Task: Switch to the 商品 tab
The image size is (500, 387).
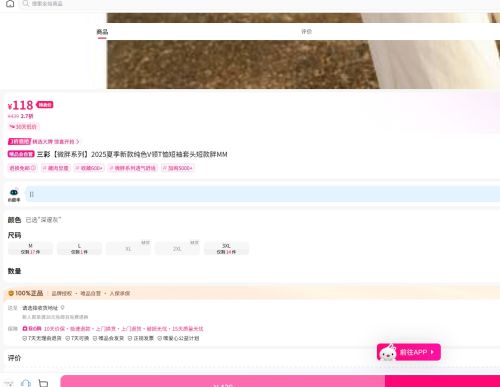Action: tap(102, 32)
